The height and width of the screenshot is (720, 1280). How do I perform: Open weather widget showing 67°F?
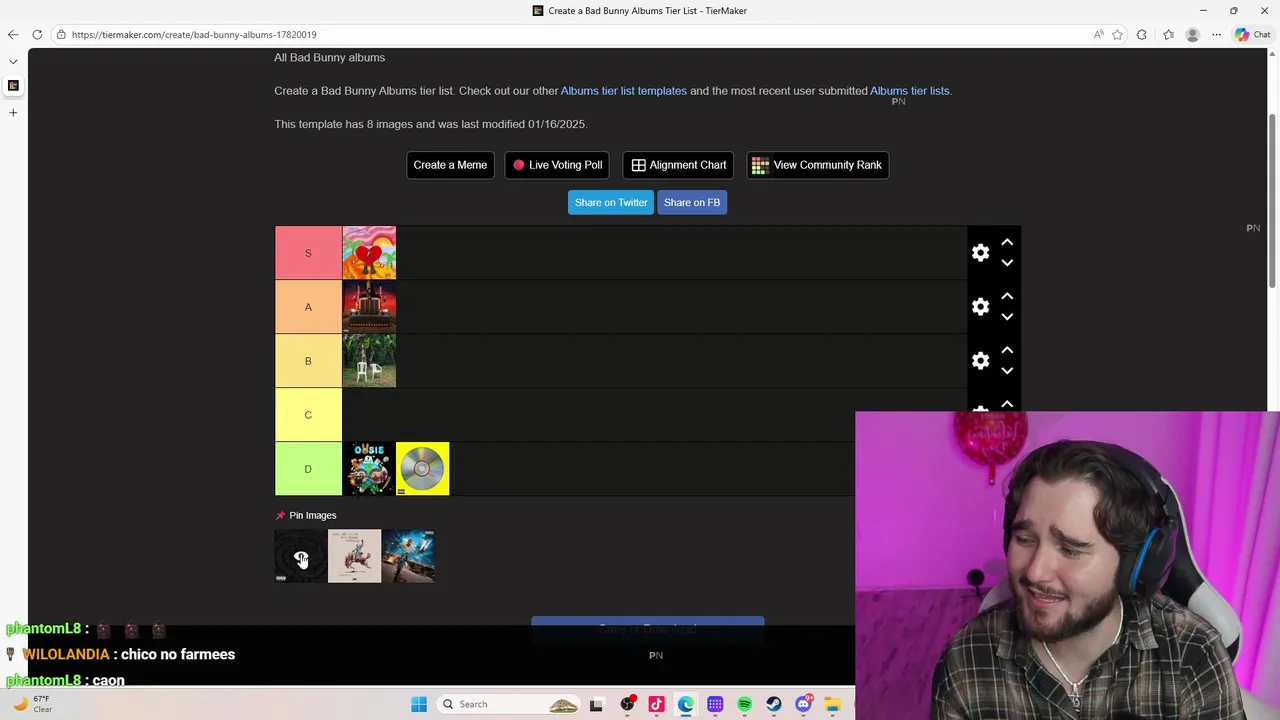click(x=33, y=704)
